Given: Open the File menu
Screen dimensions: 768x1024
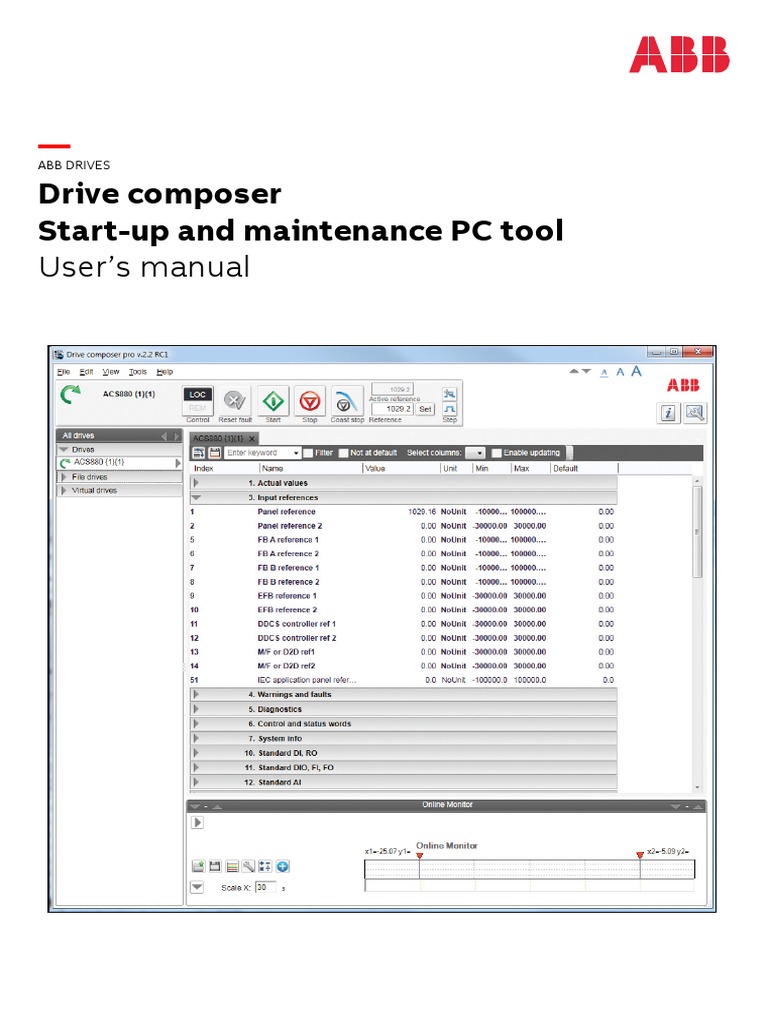Looking at the screenshot, I should 63,372.
